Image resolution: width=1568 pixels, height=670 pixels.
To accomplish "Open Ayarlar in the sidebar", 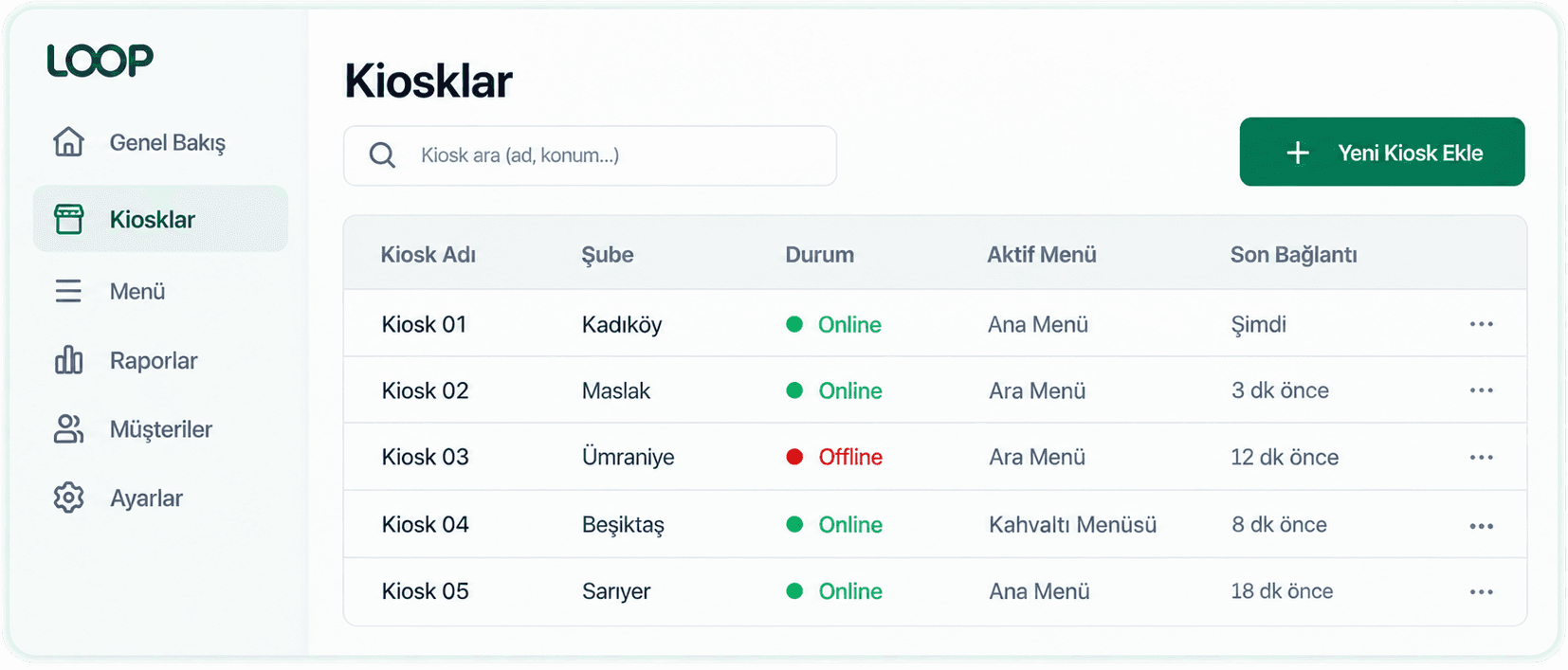I will [x=160, y=498].
